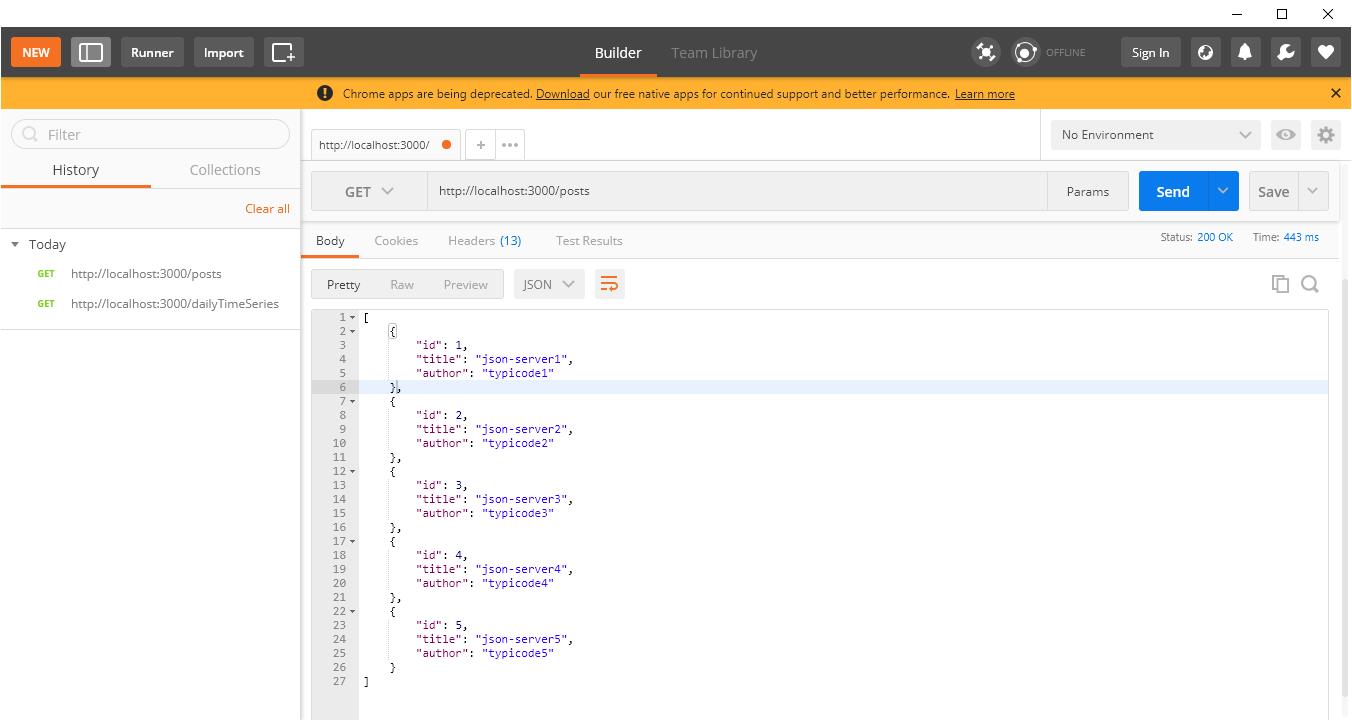
Task: Open the No Environment dropdown
Action: 1156,135
